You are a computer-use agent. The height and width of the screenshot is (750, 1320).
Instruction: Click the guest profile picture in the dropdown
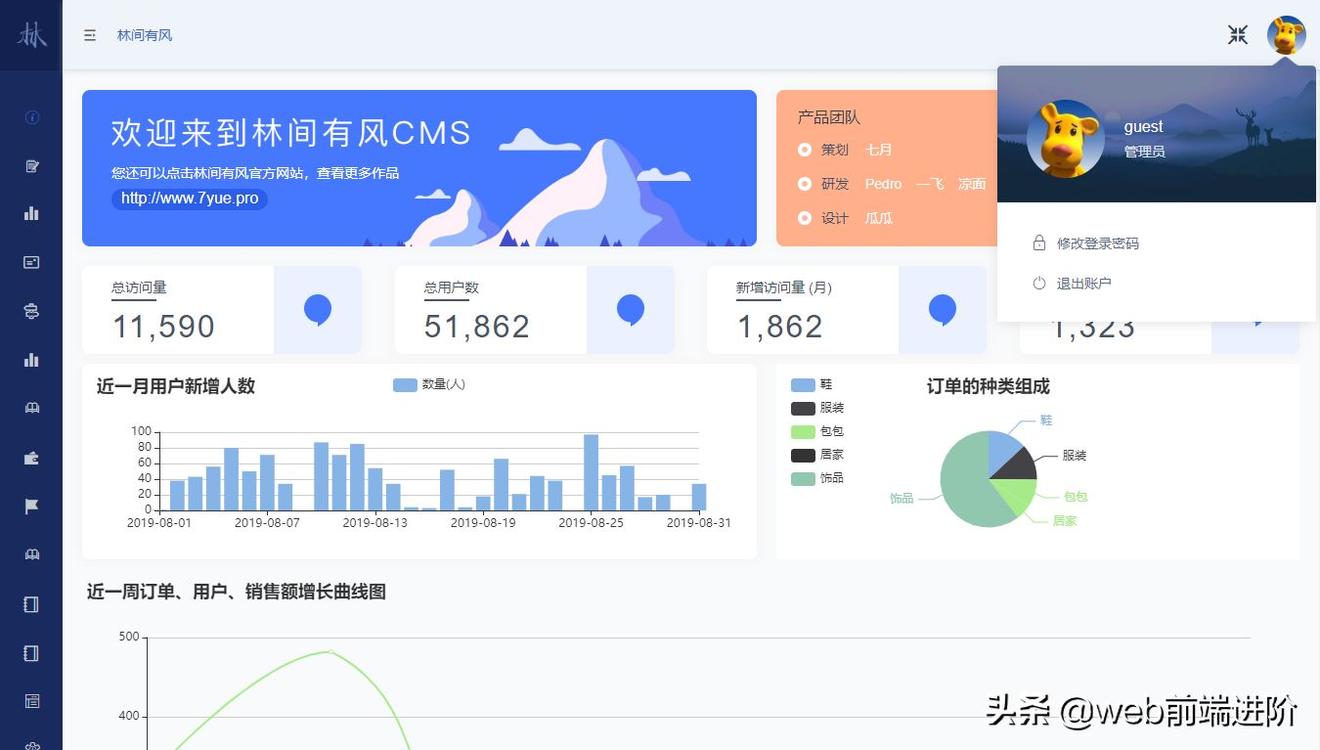pos(1066,139)
